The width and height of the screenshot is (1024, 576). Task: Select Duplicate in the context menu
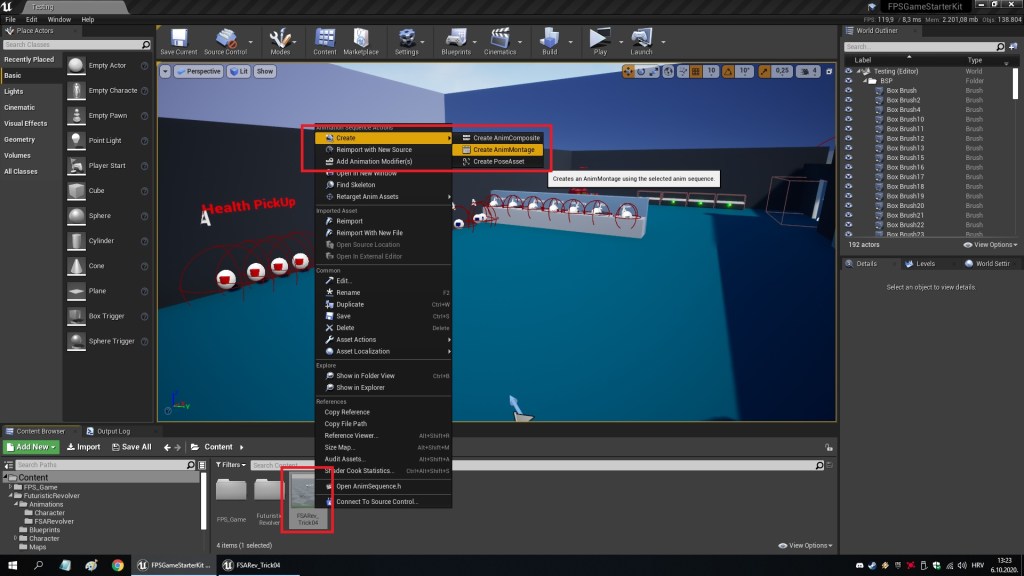(350, 304)
